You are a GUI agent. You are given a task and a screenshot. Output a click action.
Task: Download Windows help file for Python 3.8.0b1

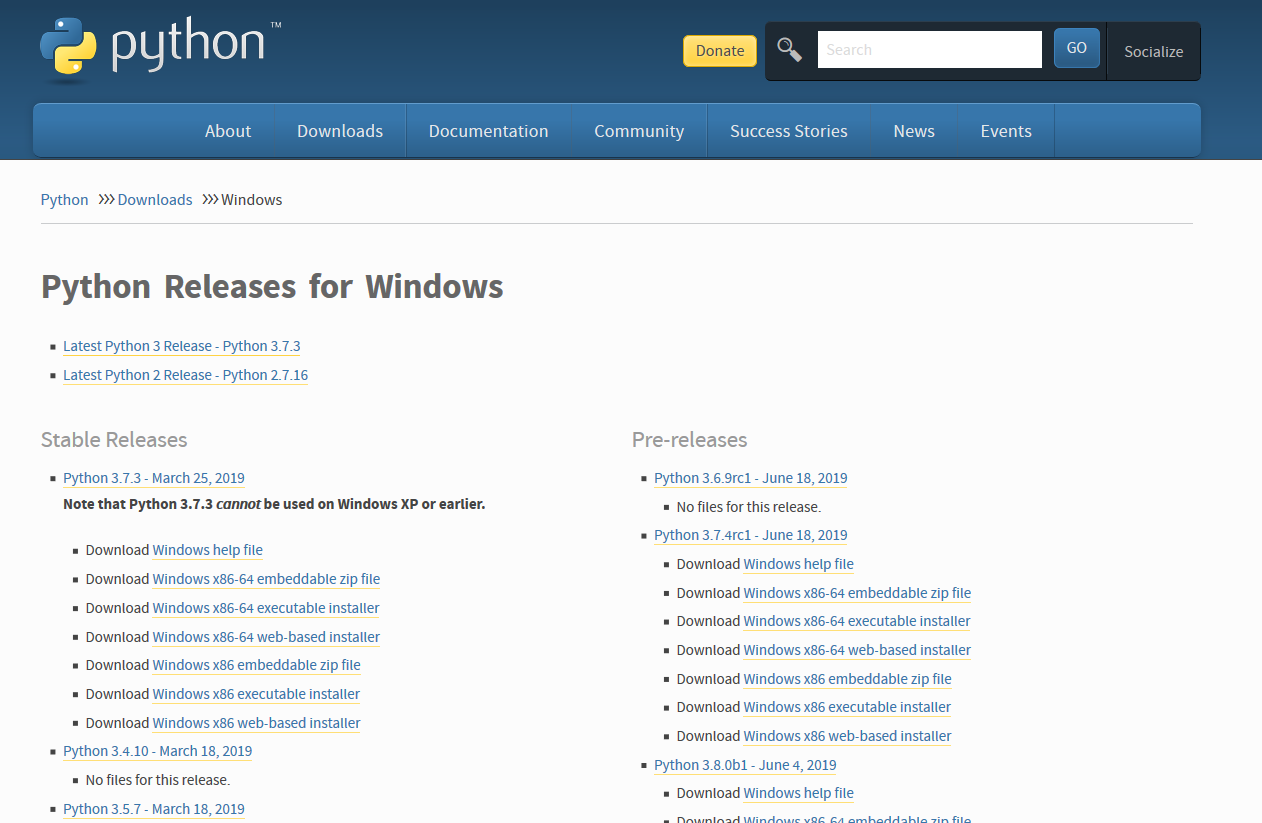799,793
